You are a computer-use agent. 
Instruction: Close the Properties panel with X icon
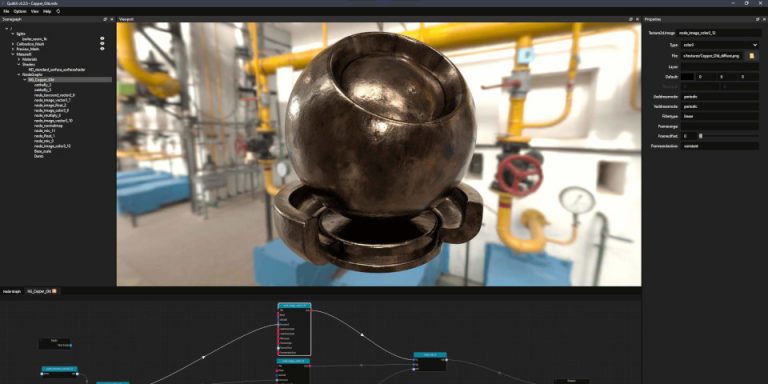pos(764,19)
